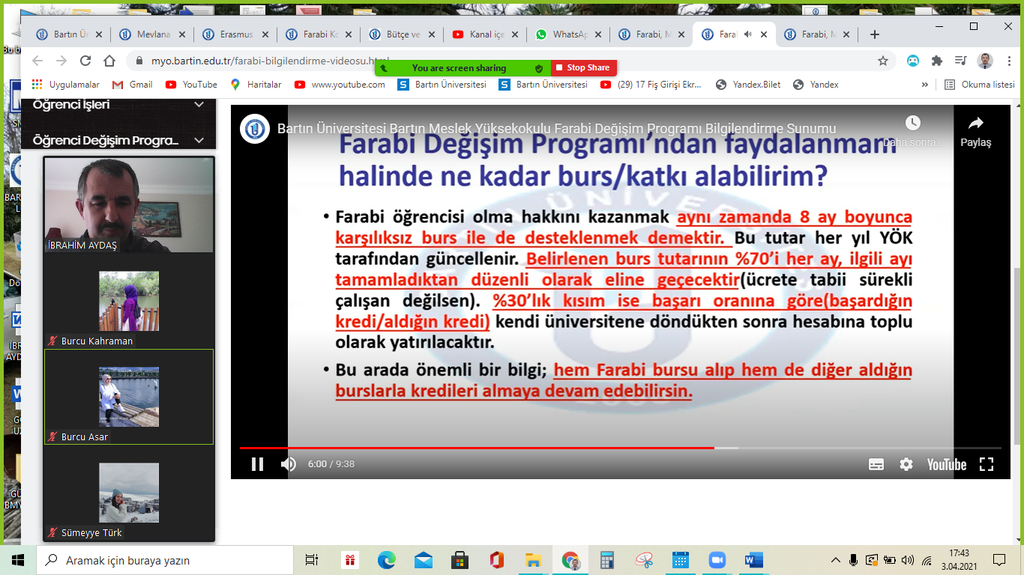Close the Mevlana tab
This screenshot has height=575, width=1024.
pos(182,35)
